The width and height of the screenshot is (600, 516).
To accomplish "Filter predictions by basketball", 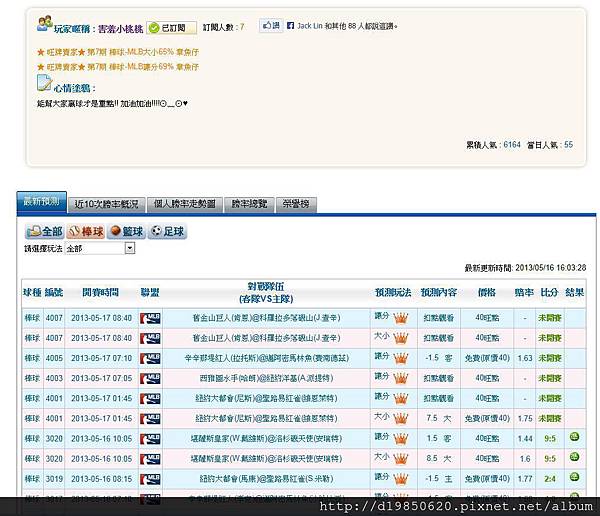I will pyautogui.click(x=126, y=232).
